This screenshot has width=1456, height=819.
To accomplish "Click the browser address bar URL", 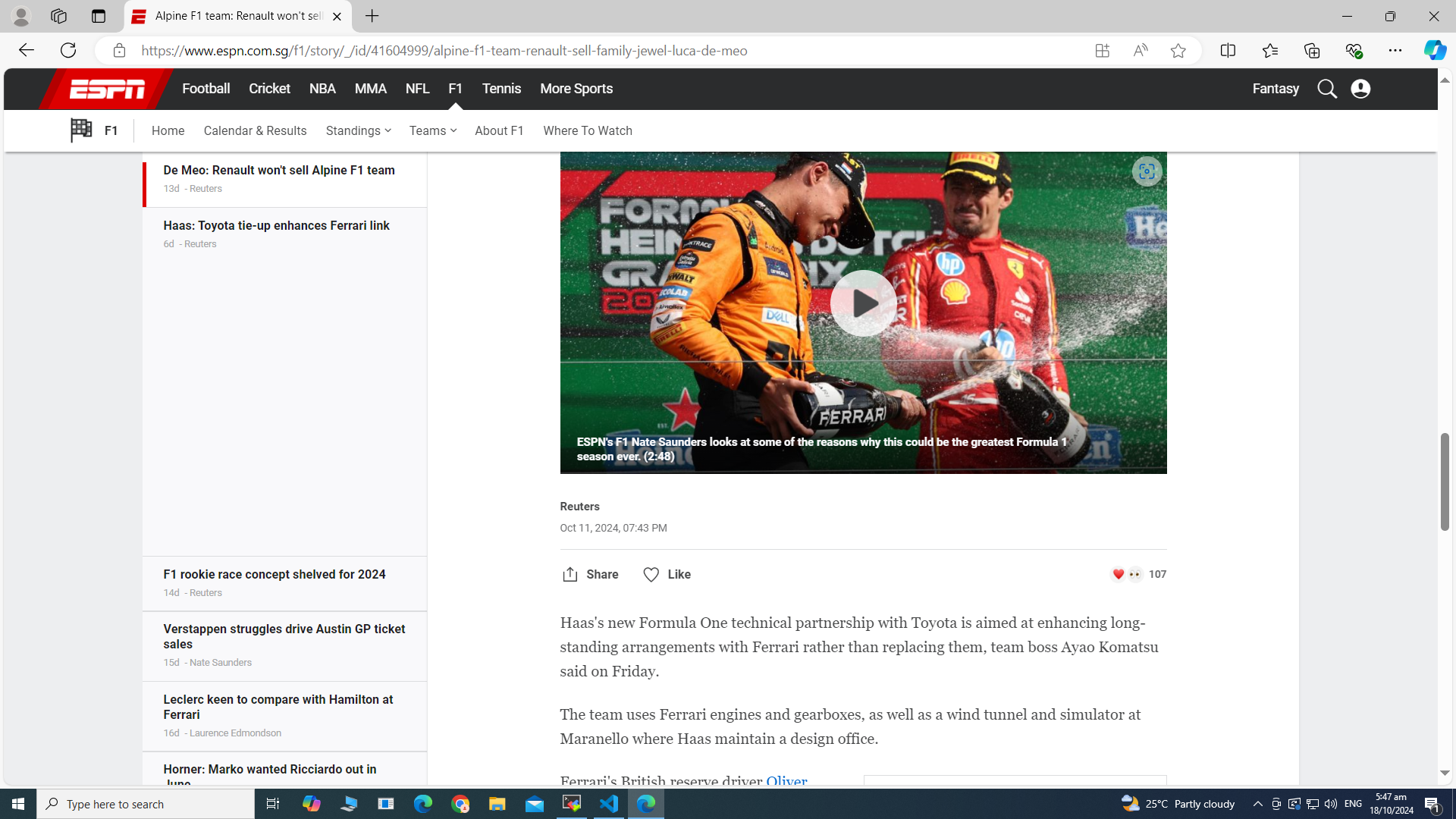I will 444,51.
